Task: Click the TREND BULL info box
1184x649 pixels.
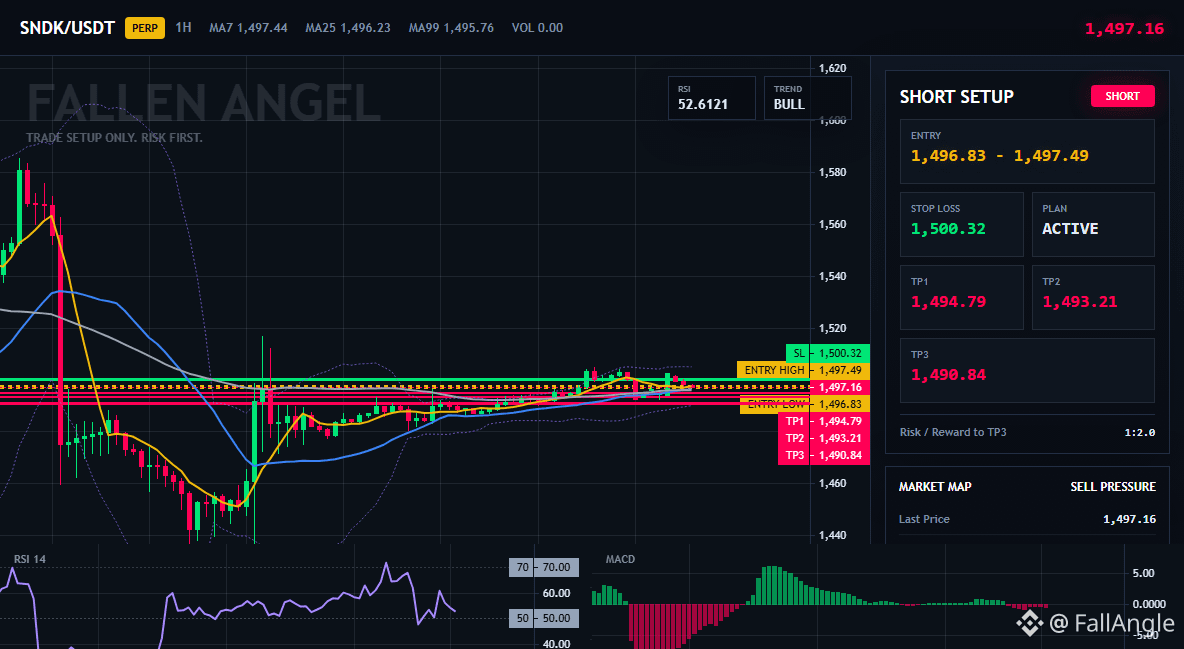Action: (x=807, y=97)
